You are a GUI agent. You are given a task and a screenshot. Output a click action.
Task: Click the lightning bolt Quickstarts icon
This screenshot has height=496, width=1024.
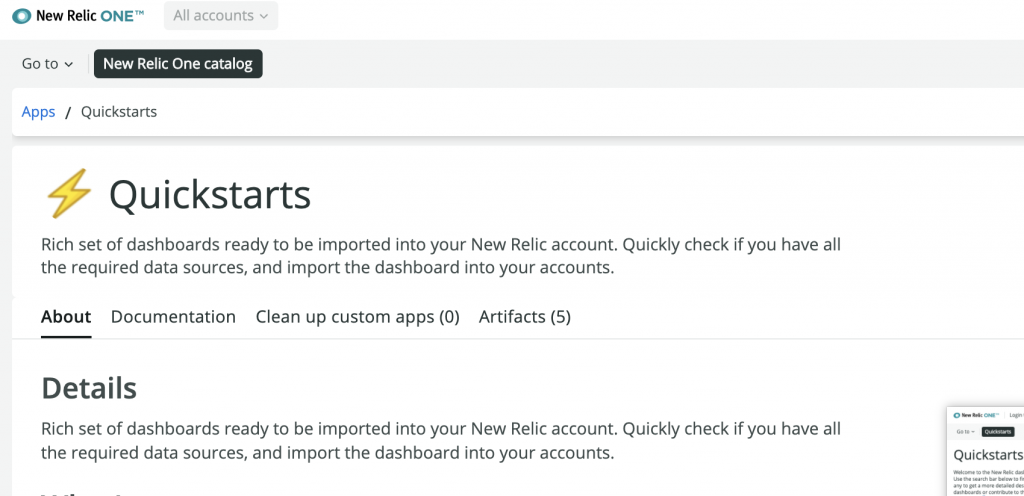[69, 194]
